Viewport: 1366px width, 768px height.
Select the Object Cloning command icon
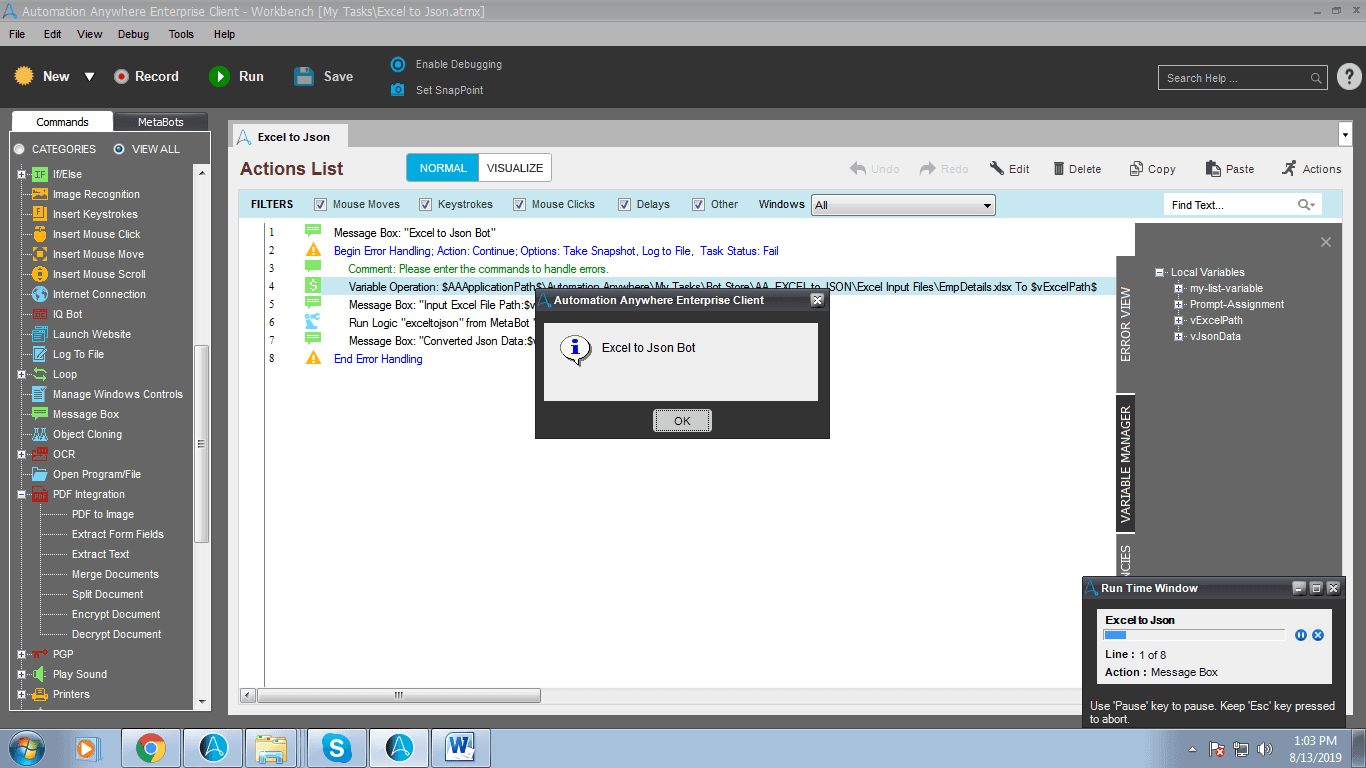[x=40, y=434]
